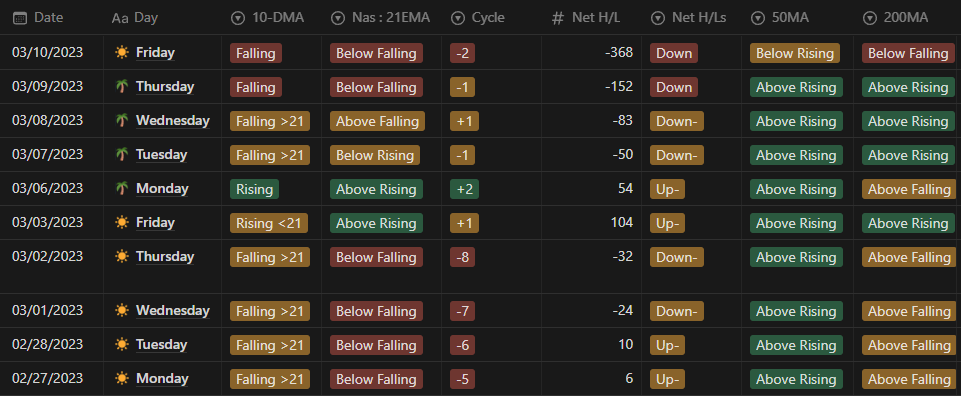Click the number hash icon beside Net H/L header
The width and height of the screenshot is (961, 396).
coord(557,18)
